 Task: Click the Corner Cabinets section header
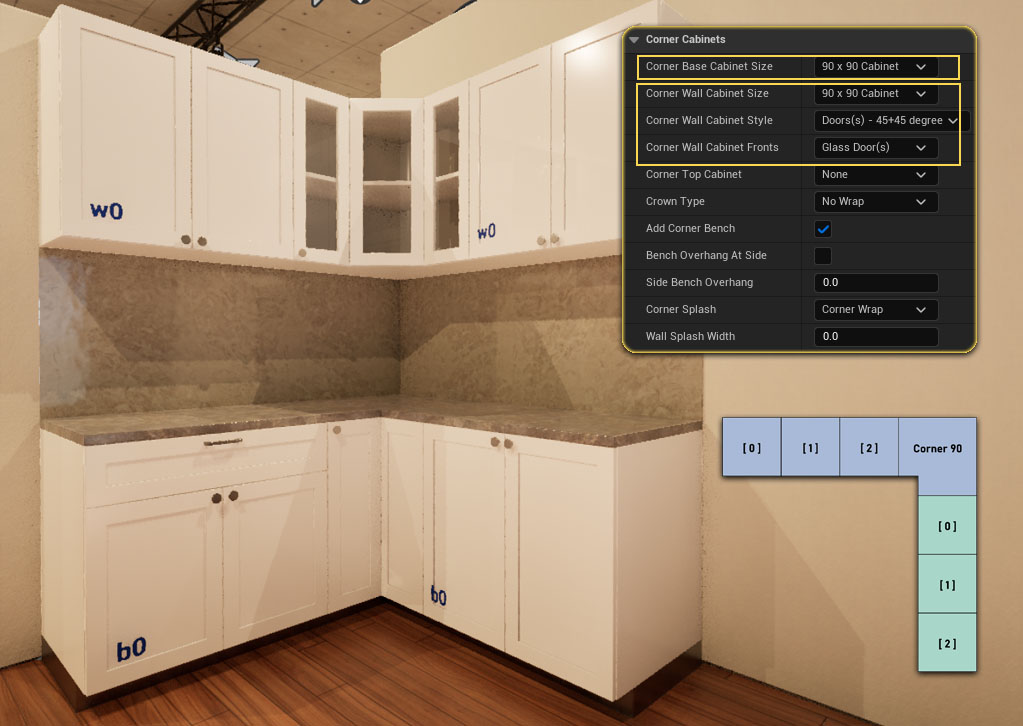point(686,40)
